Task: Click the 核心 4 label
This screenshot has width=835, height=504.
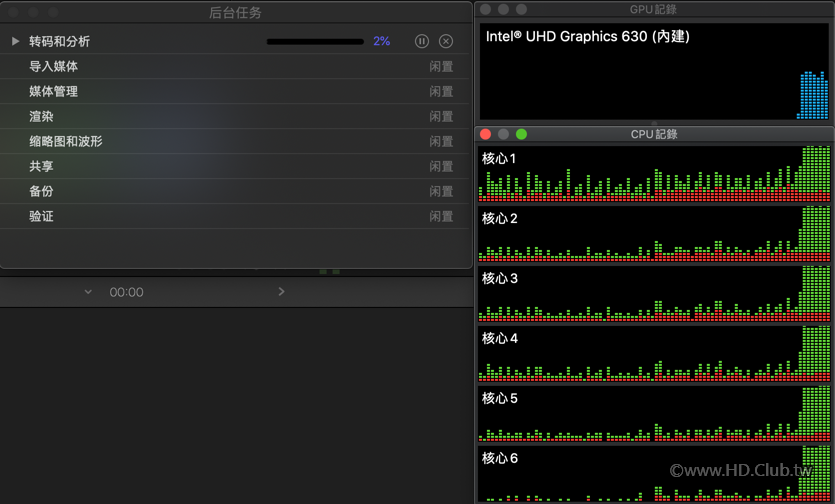Action: click(x=500, y=338)
